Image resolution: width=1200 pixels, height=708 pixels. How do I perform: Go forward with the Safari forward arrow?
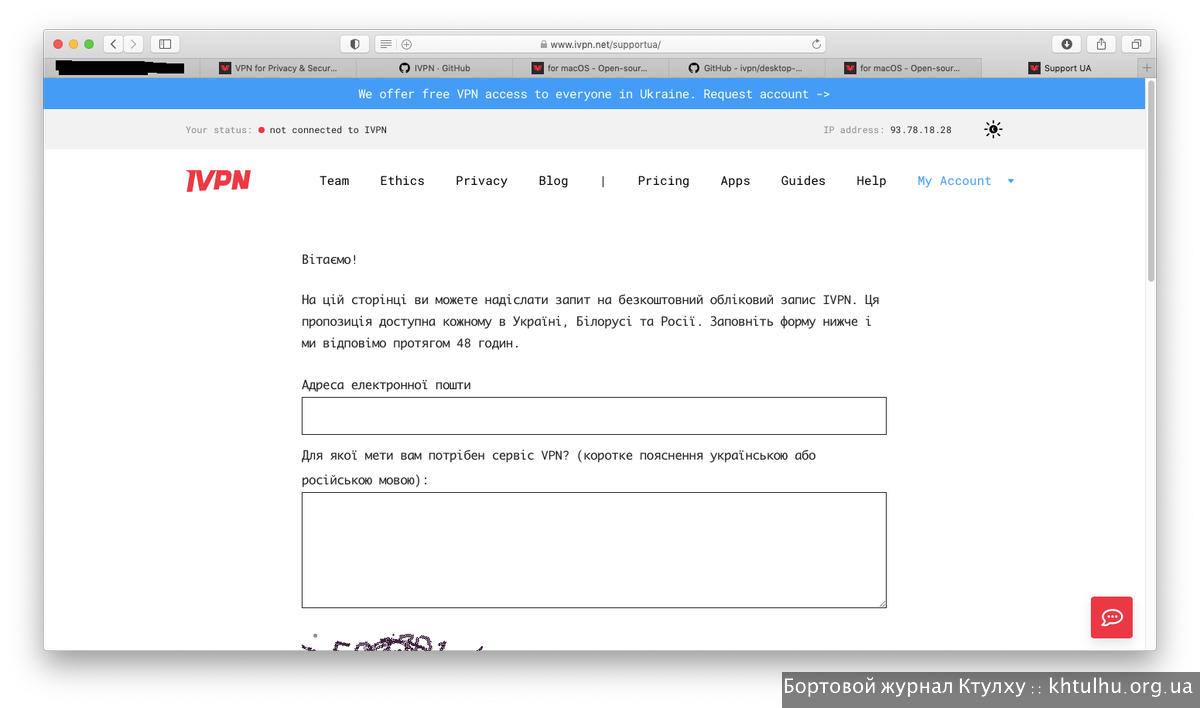[x=134, y=44]
